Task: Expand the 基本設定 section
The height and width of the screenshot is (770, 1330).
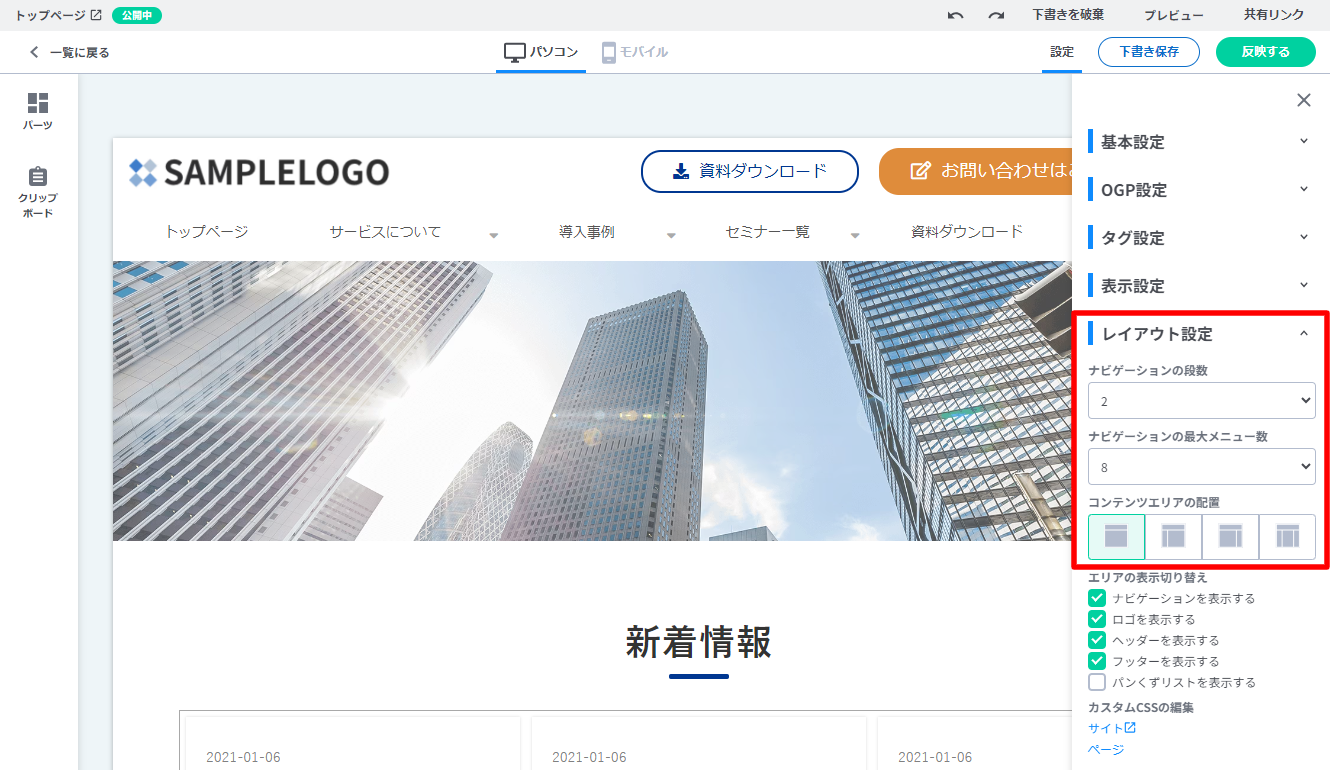Action: pos(1200,142)
